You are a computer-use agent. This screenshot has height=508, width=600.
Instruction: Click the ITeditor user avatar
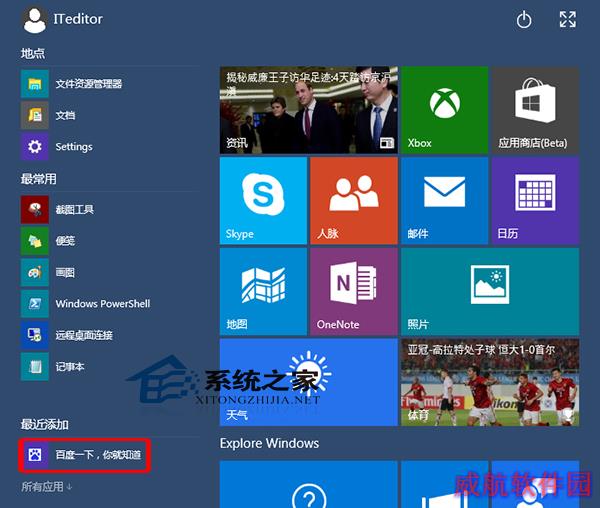click(x=34, y=20)
